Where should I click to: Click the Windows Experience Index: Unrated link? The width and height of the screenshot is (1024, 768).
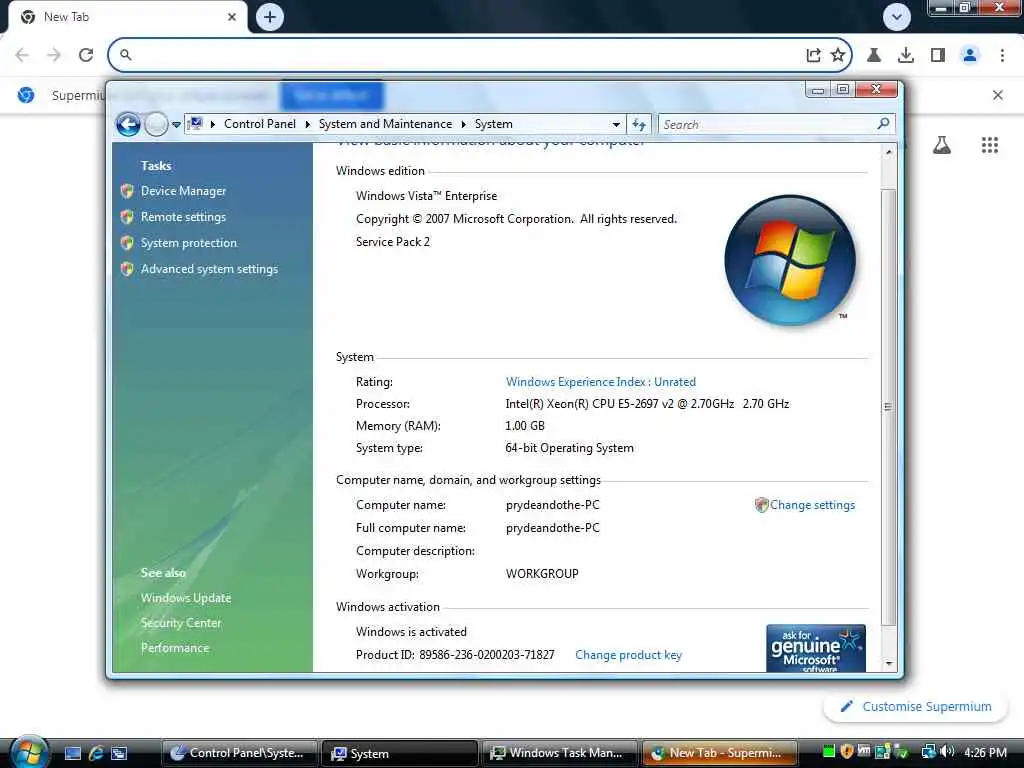(x=601, y=382)
